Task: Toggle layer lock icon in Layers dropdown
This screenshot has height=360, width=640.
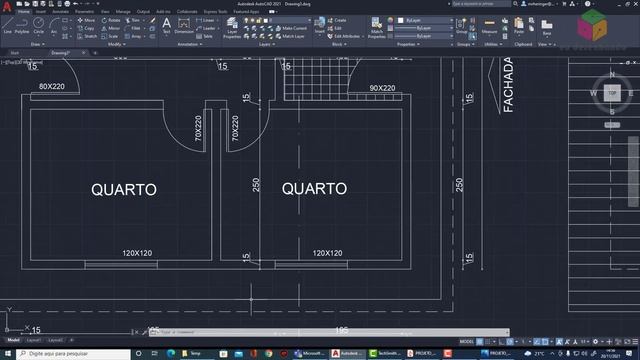Action: coord(259,20)
